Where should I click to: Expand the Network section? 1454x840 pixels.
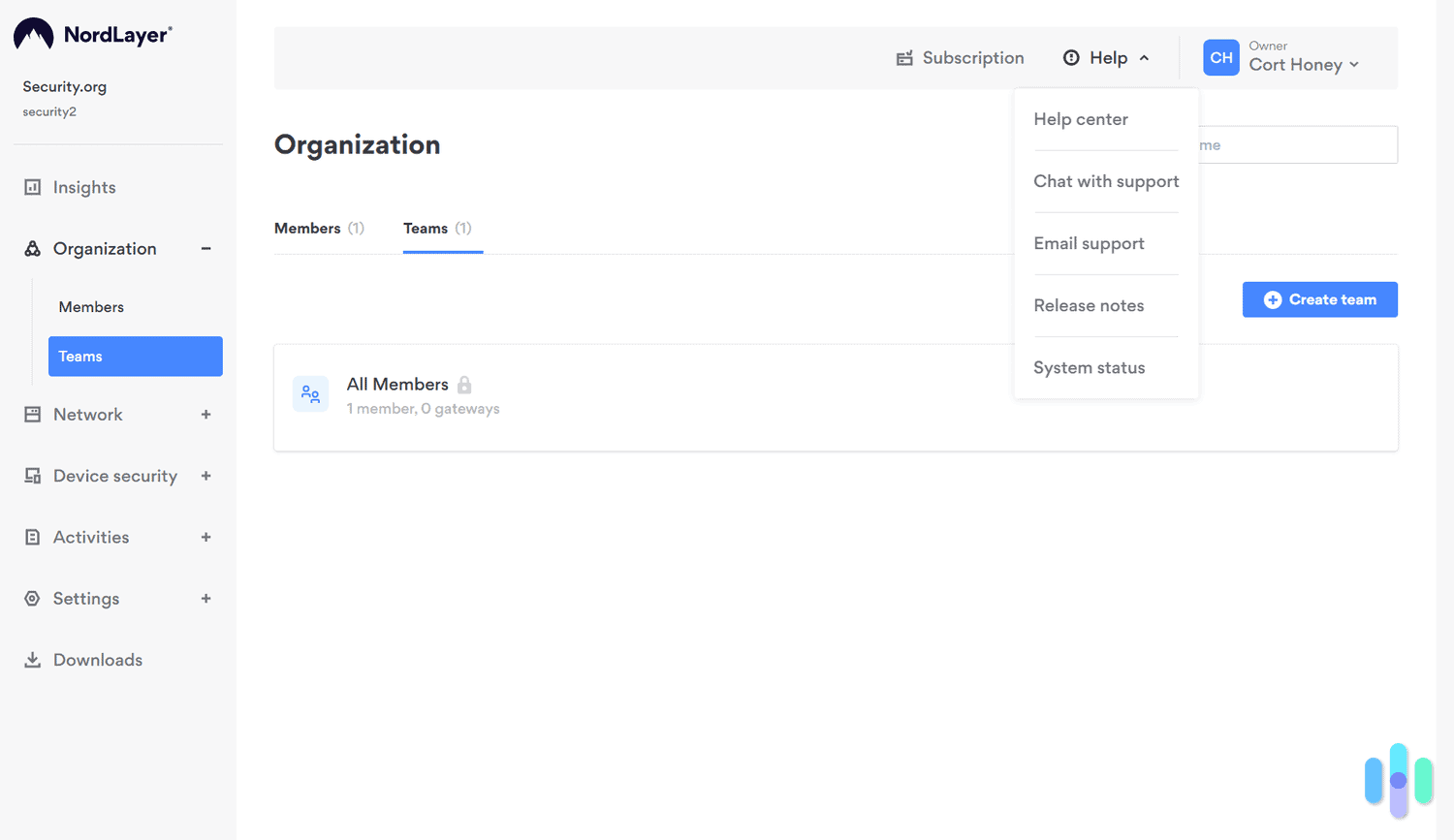[205, 415]
